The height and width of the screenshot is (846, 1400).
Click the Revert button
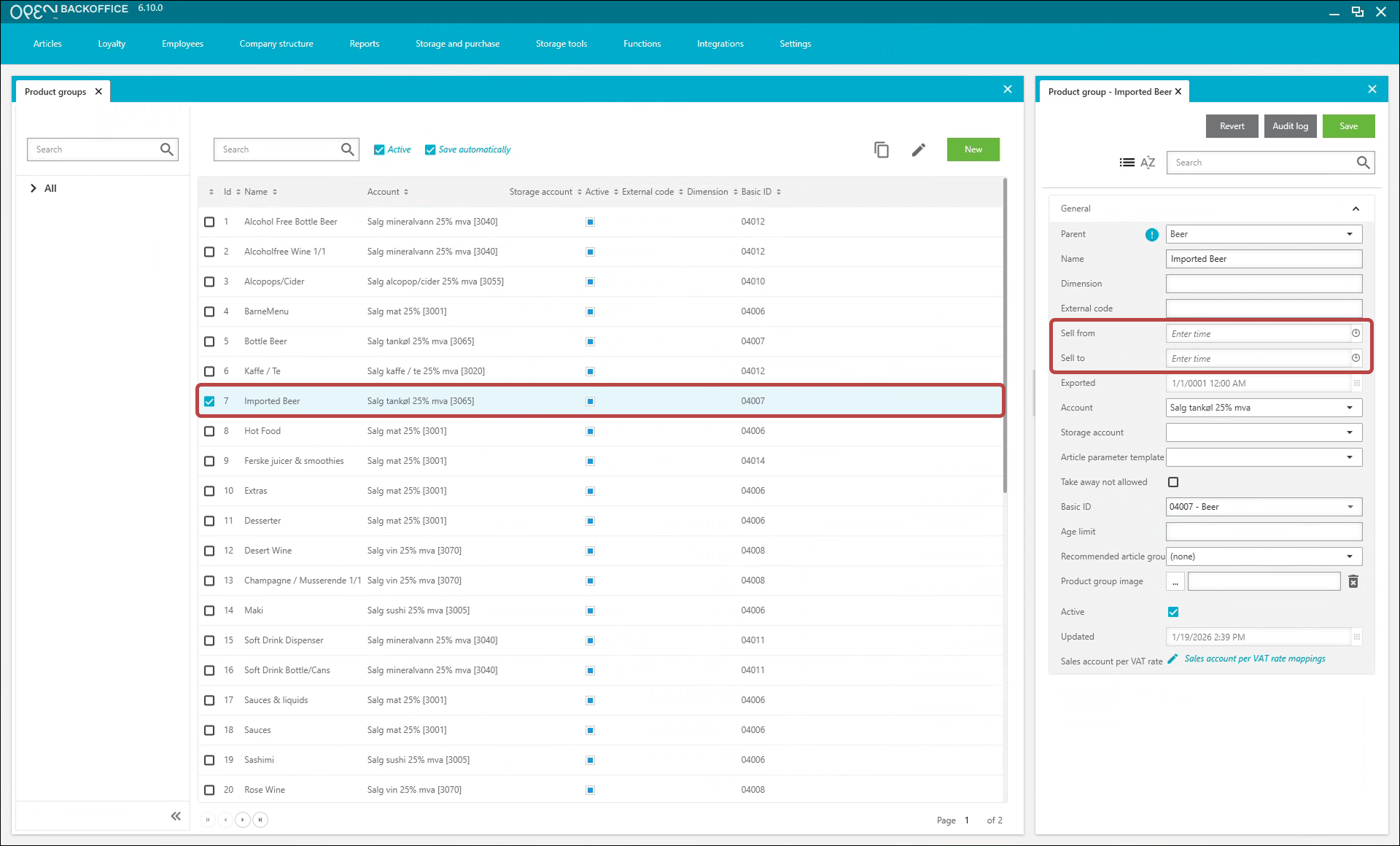coord(1232,126)
